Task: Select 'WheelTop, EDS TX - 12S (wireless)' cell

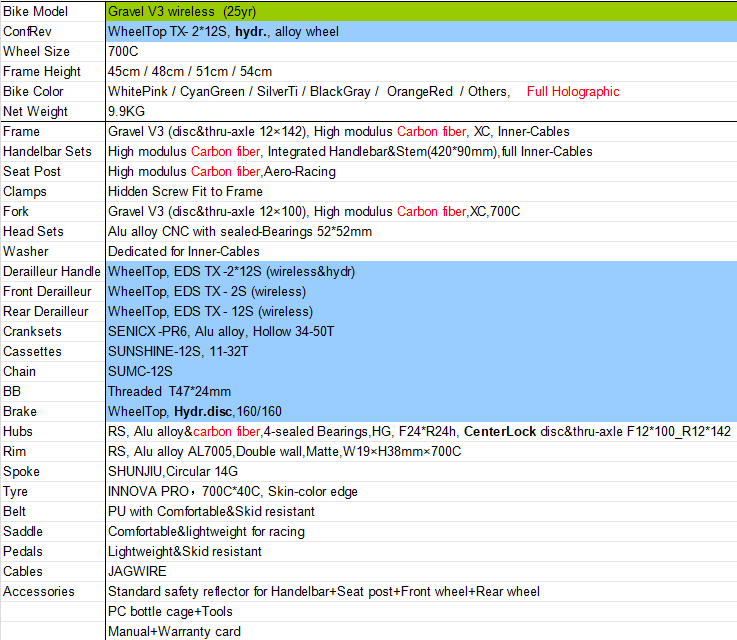Action: (421, 312)
